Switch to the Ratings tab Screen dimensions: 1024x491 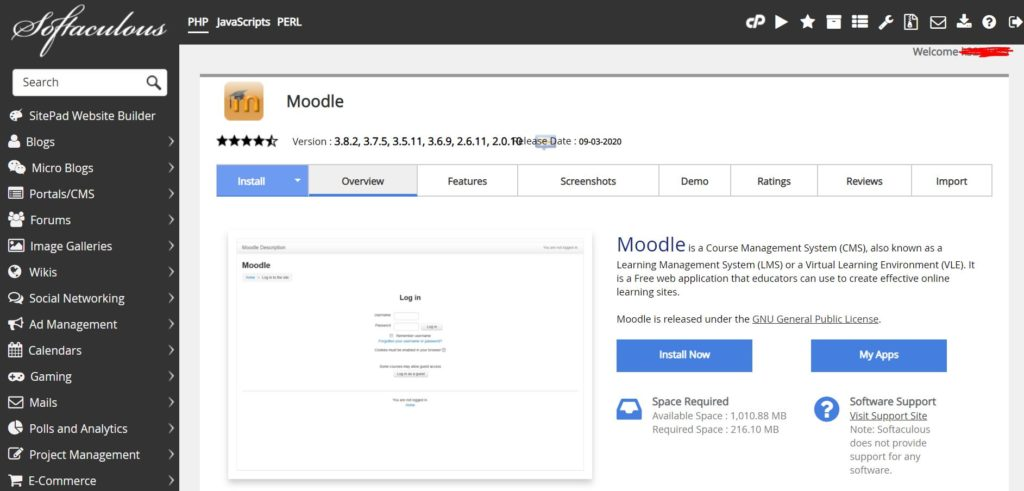tap(774, 181)
